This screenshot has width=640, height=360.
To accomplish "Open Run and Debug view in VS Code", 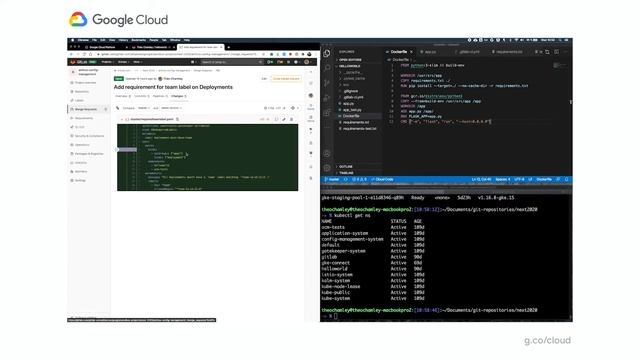I will tap(327, 98).
